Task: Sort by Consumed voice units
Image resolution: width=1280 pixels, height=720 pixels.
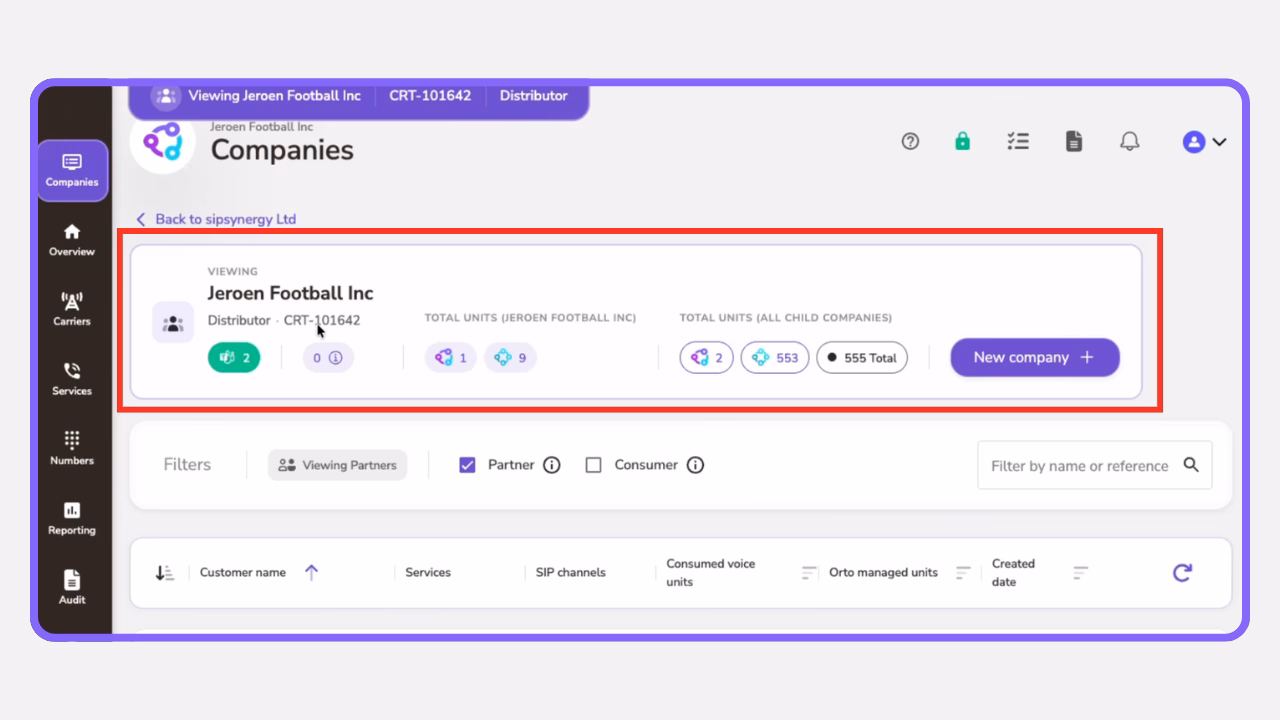Action: click(809, 573)
